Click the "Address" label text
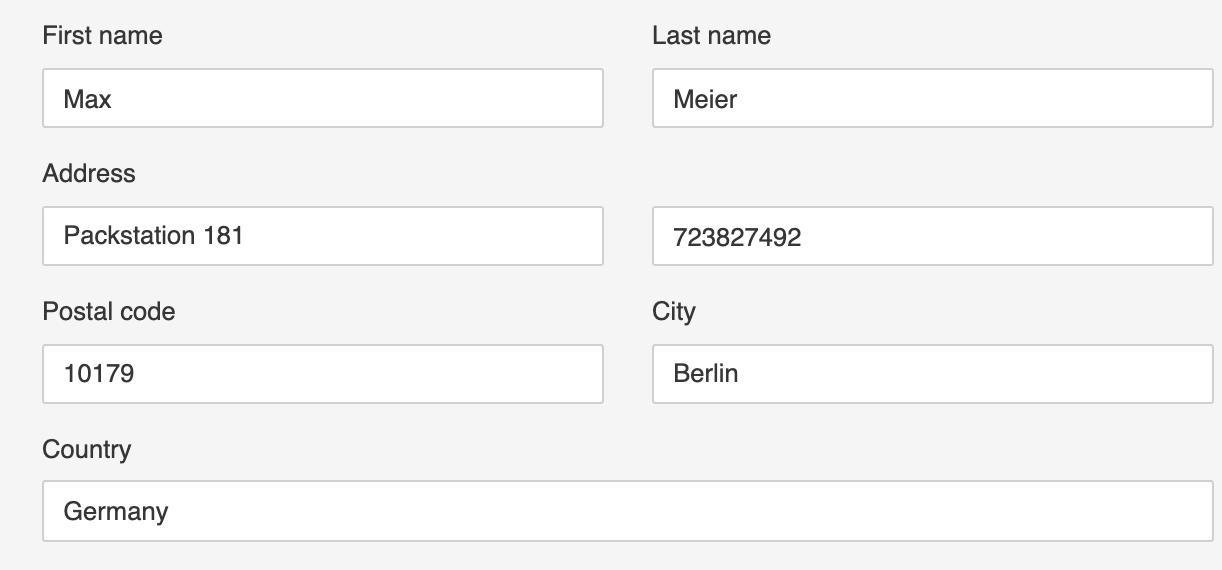Image resolution: width=1222 pixels, height=570 pixels. click(89, 174)
